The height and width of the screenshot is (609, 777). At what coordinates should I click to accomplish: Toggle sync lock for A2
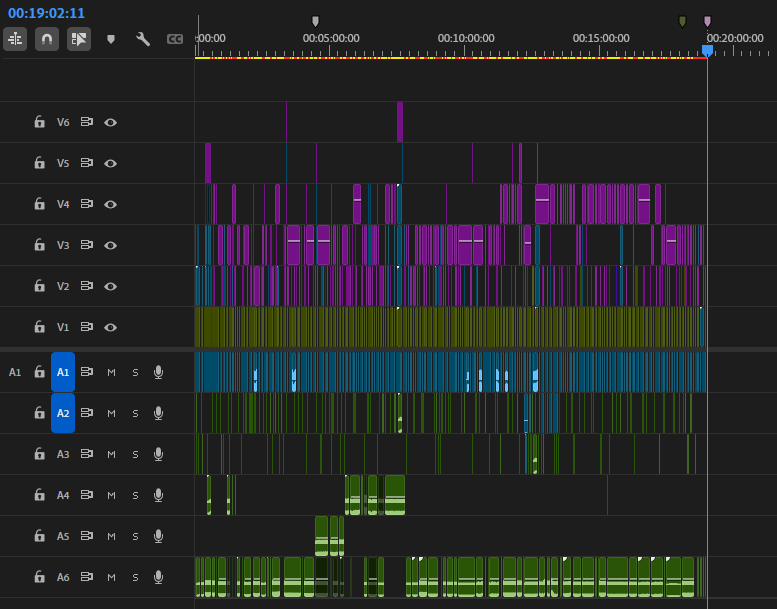[87, 413]
